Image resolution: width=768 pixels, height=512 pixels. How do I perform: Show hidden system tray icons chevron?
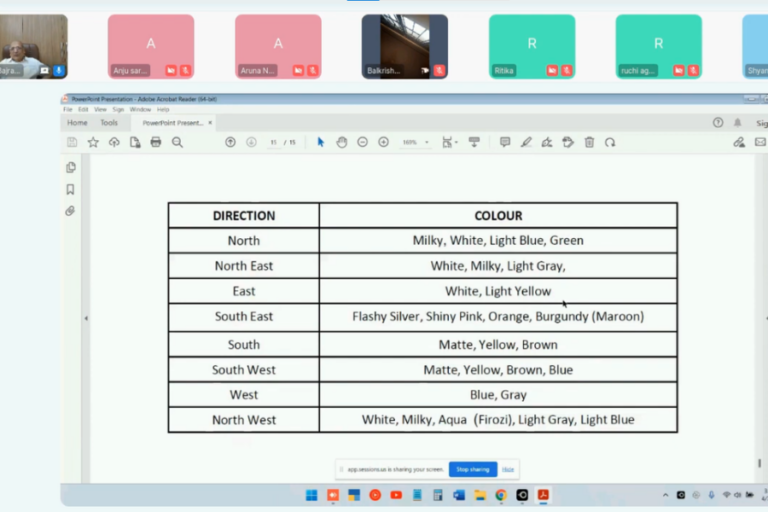(x=665, y=495)
